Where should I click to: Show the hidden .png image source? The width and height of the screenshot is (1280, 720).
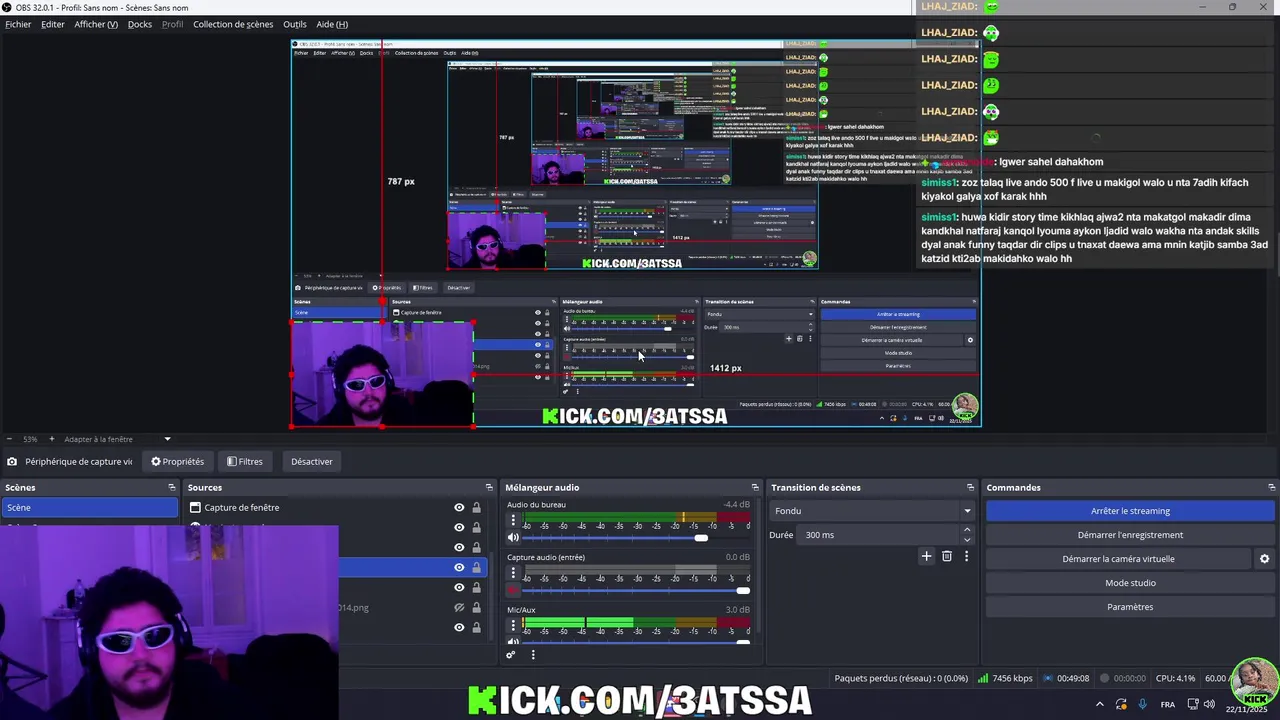[459, 608]
